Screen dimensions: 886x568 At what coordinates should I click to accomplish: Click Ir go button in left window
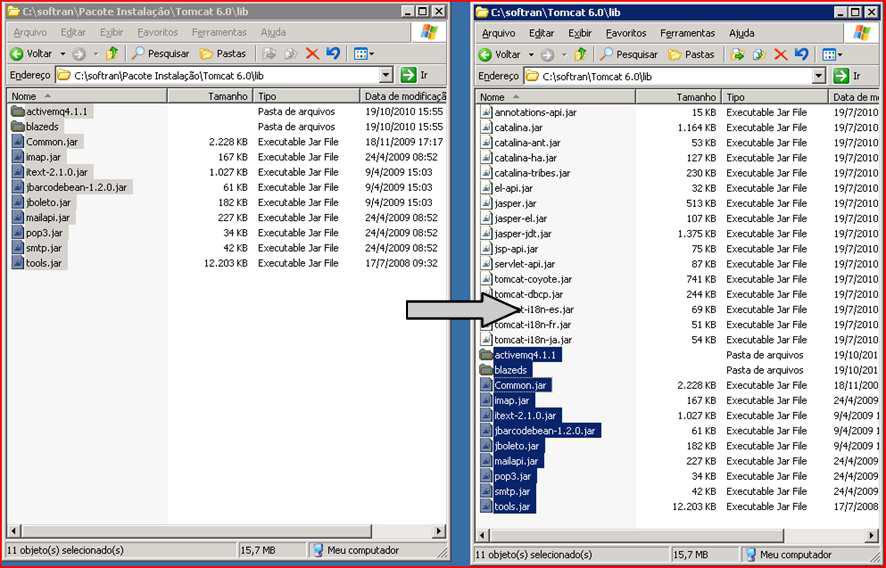click(415, 75)
